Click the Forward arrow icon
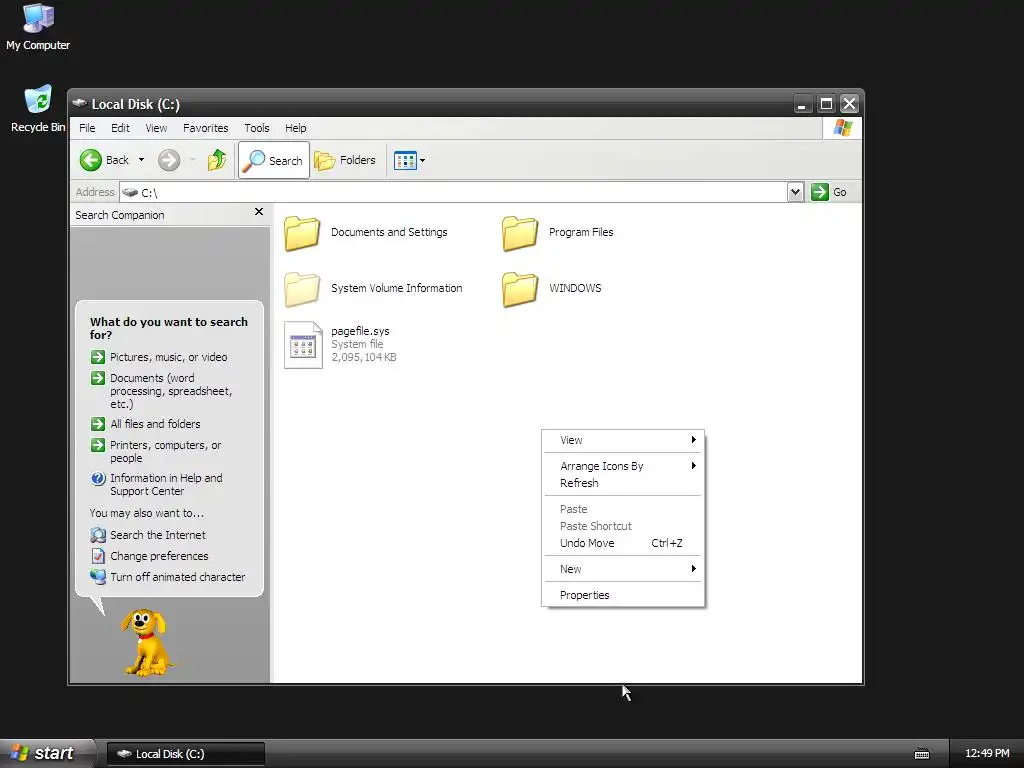1024x768 pixels. (x=168, y=160)
